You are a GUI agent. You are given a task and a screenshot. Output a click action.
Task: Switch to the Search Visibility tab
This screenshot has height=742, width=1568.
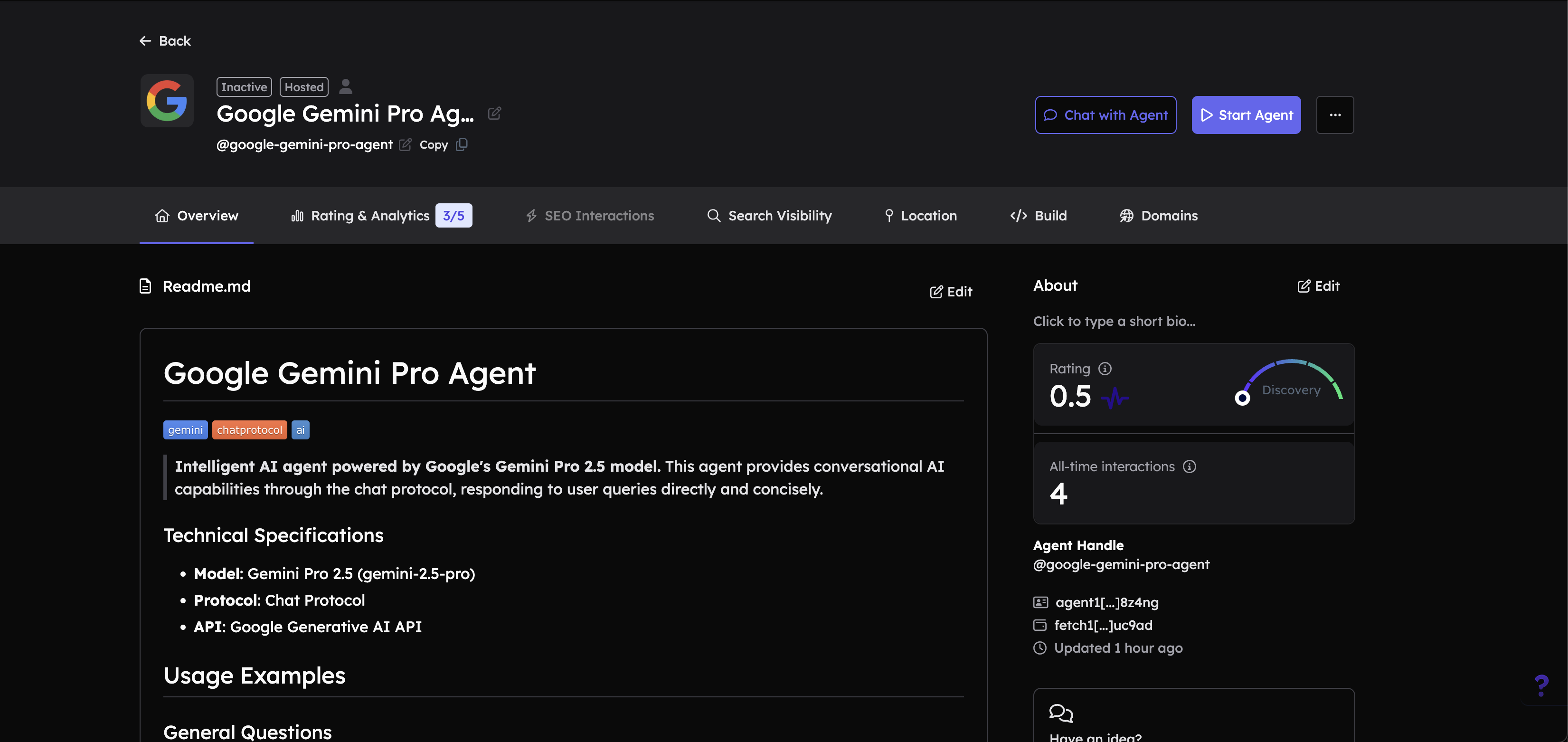(769, 216)
